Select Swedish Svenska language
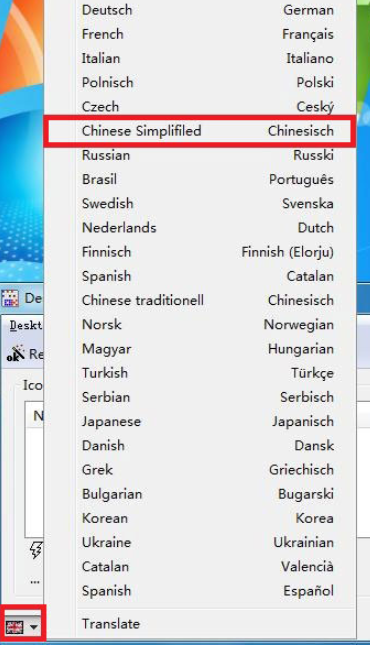This screenshot has height=647, width=370. pyautogui.click(x=200, y=203)
